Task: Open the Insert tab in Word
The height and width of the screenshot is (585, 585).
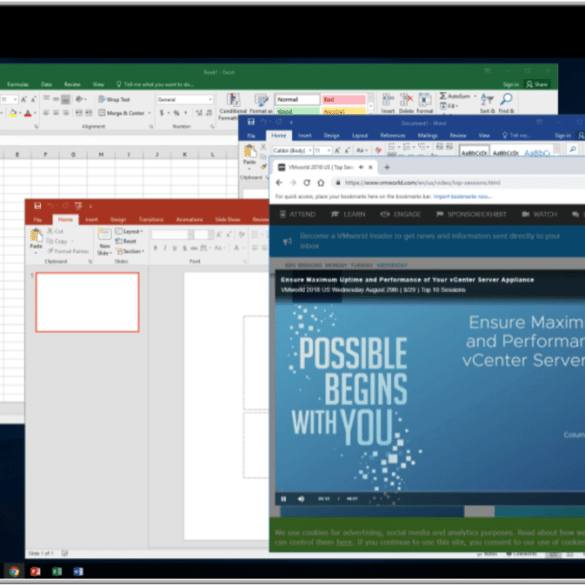Action: coord(304,135)
